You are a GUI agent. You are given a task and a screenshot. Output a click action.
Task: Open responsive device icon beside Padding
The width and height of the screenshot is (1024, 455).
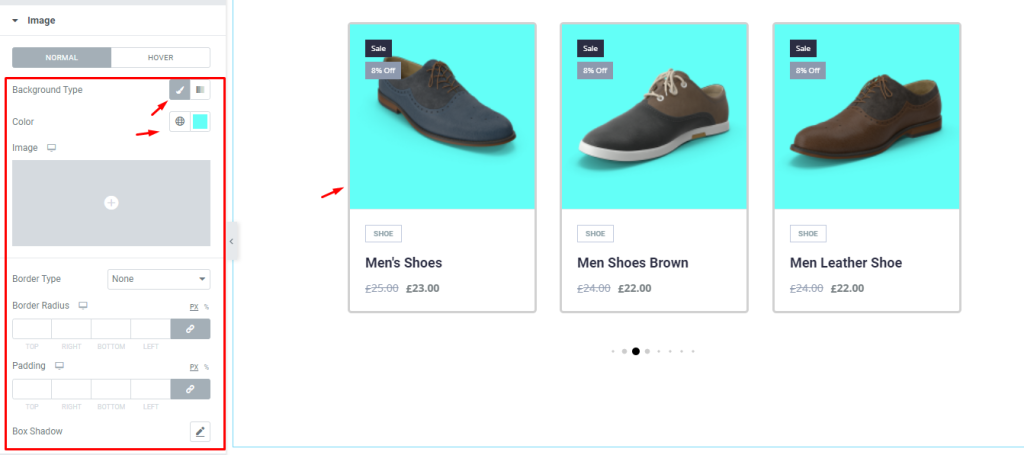coord(59,366)
